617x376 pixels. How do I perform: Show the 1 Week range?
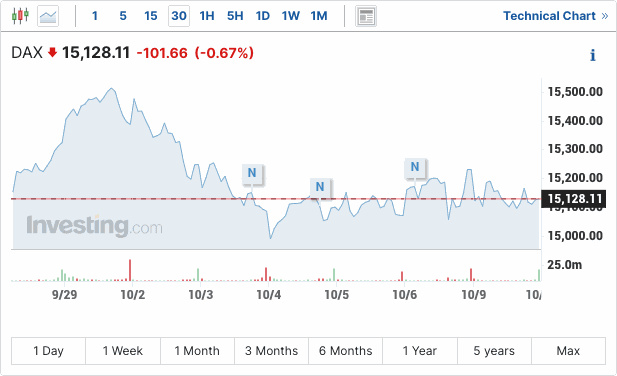[123, 350]
